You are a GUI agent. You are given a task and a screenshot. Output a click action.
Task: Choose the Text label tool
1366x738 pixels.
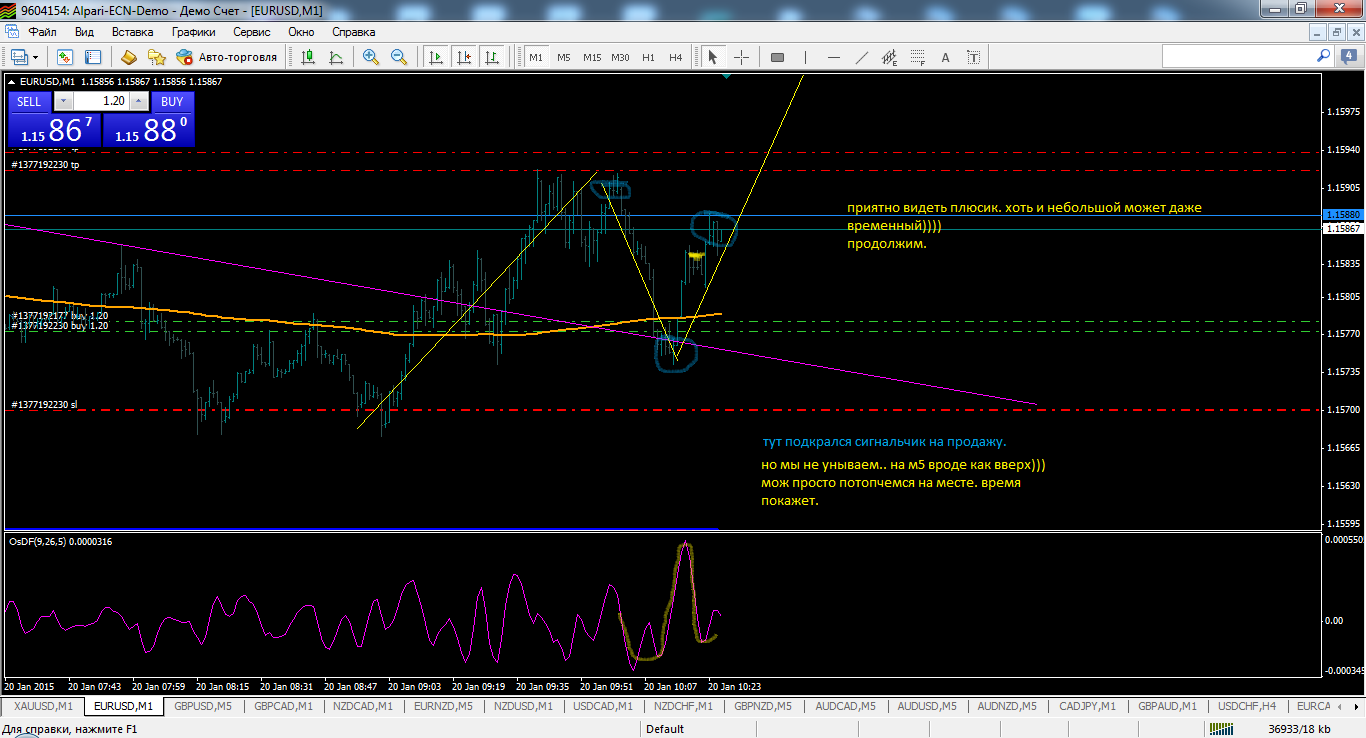tap(945, 57)
